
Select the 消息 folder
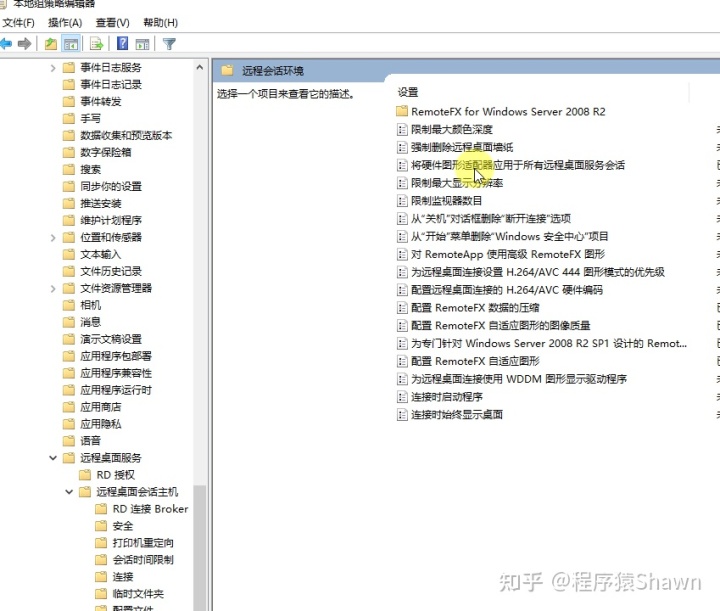[90, 322]
